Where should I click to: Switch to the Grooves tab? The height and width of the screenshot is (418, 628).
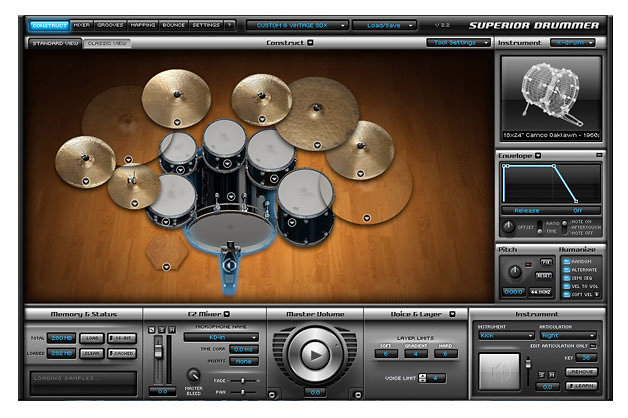coord(110,25)
